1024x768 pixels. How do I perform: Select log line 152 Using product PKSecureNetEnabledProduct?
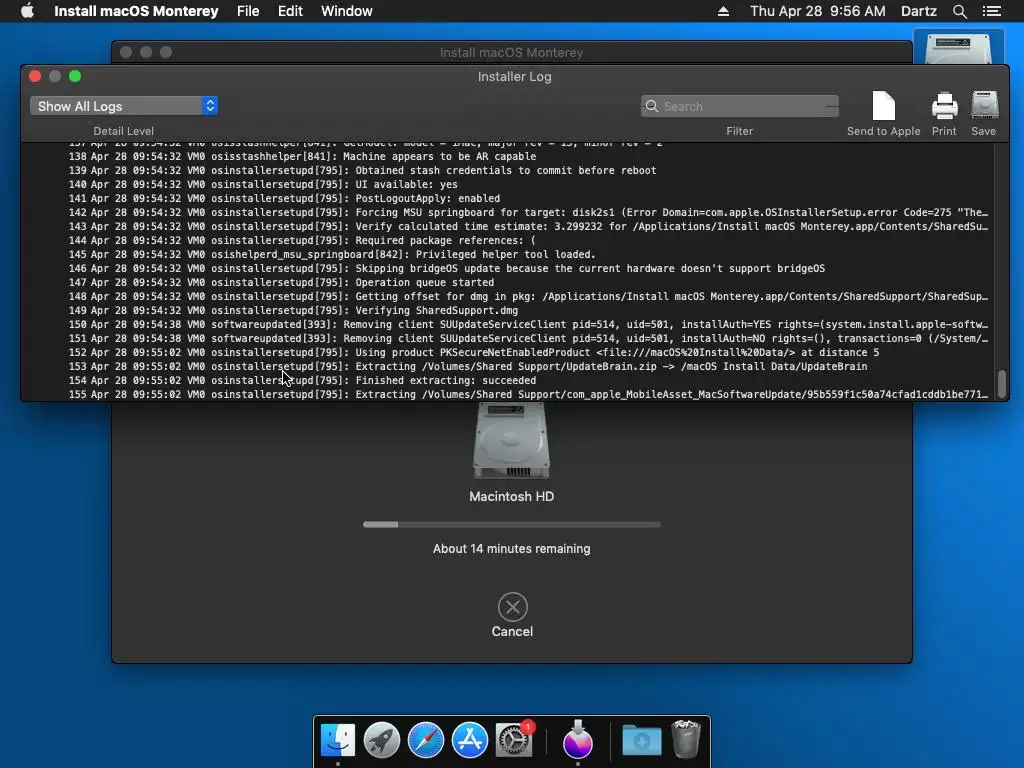pyautogui.click(x=509, y=353)
